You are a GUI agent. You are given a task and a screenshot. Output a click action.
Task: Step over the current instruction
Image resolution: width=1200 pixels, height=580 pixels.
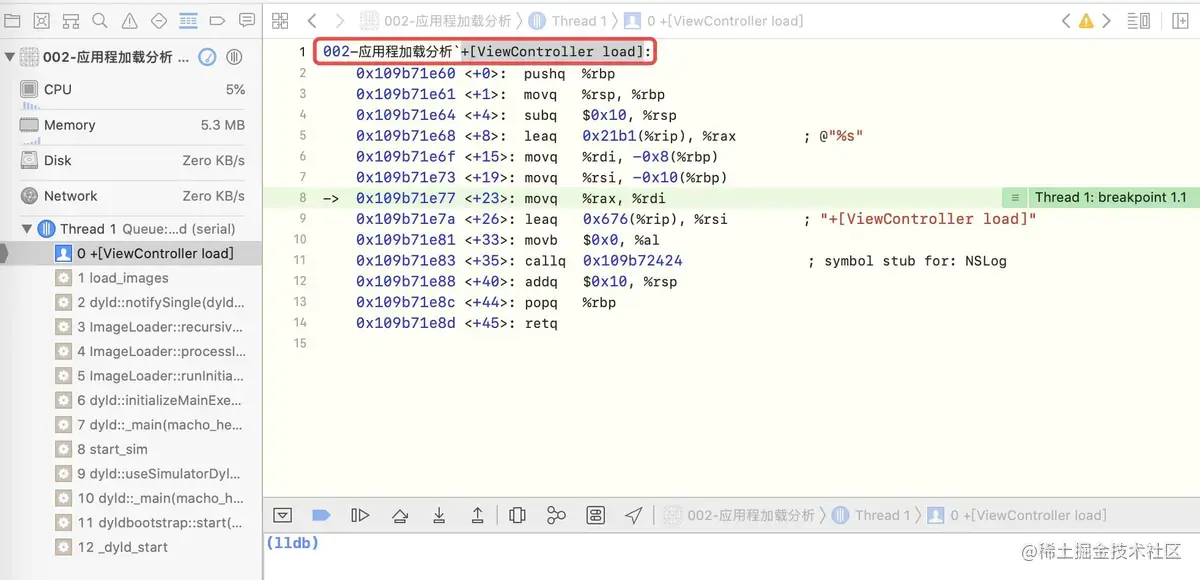399,515
